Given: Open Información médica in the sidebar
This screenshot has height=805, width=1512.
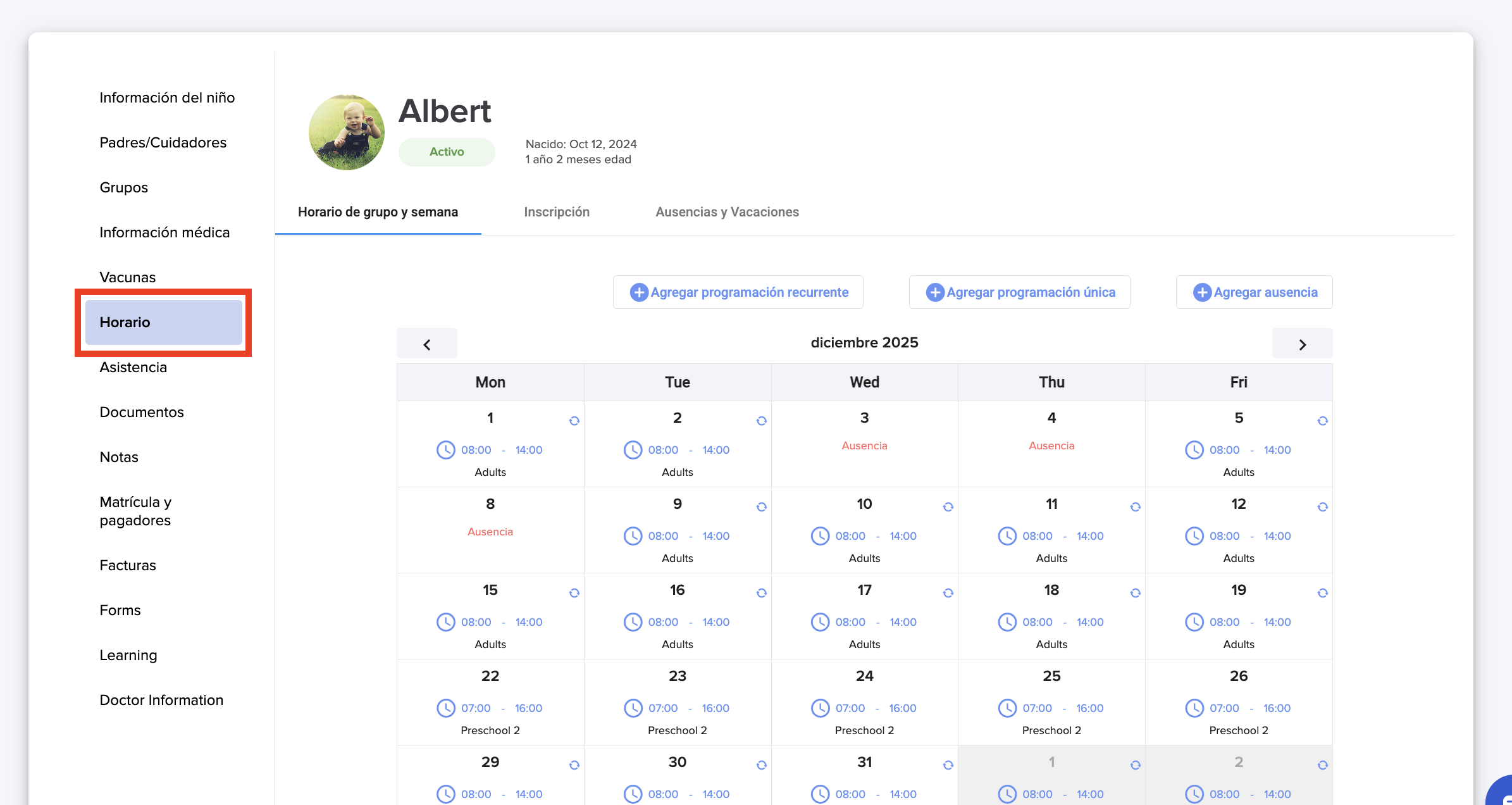Looking at the screenshot, I should pyautogui.click(x=164, y=232).
